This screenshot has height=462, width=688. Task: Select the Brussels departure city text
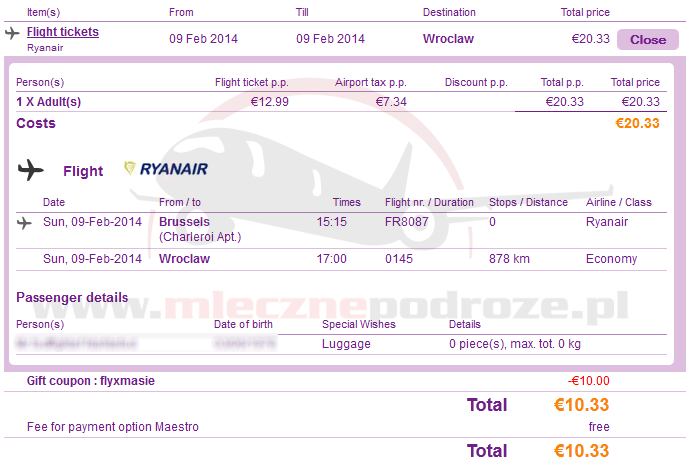pyautogui.click(x=185, y=222)
